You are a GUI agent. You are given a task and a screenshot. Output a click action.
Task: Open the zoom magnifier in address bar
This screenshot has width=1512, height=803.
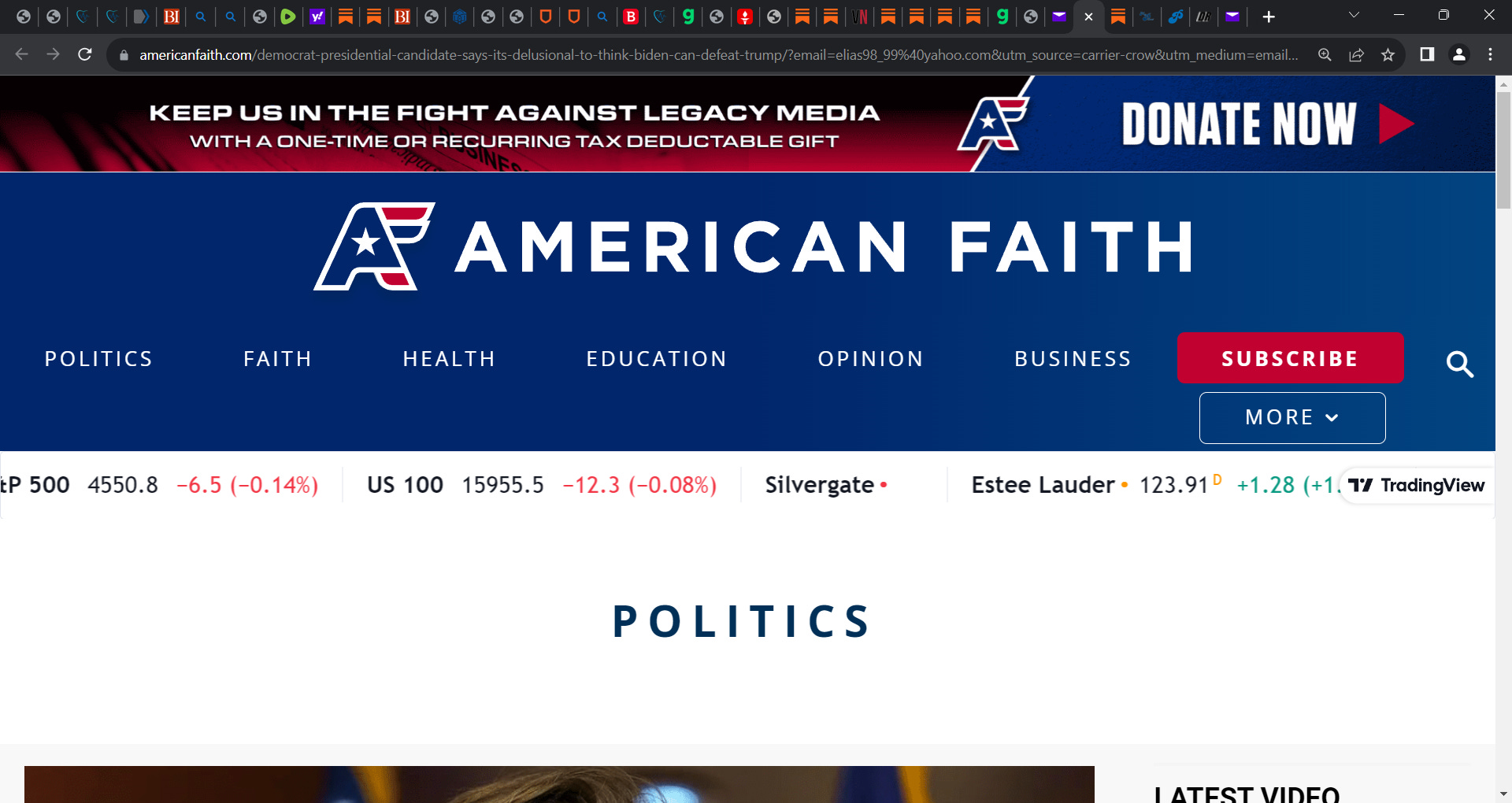pos(1325,54)
